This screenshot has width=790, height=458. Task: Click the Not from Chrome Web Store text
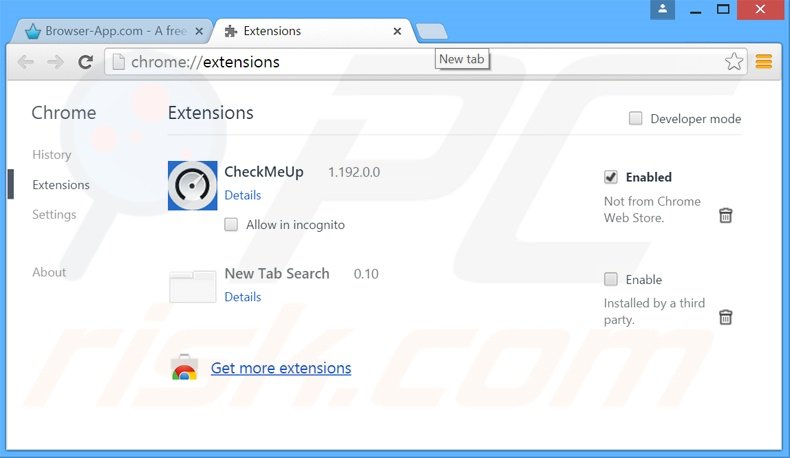pyautogui.click(x=652, y=210)
